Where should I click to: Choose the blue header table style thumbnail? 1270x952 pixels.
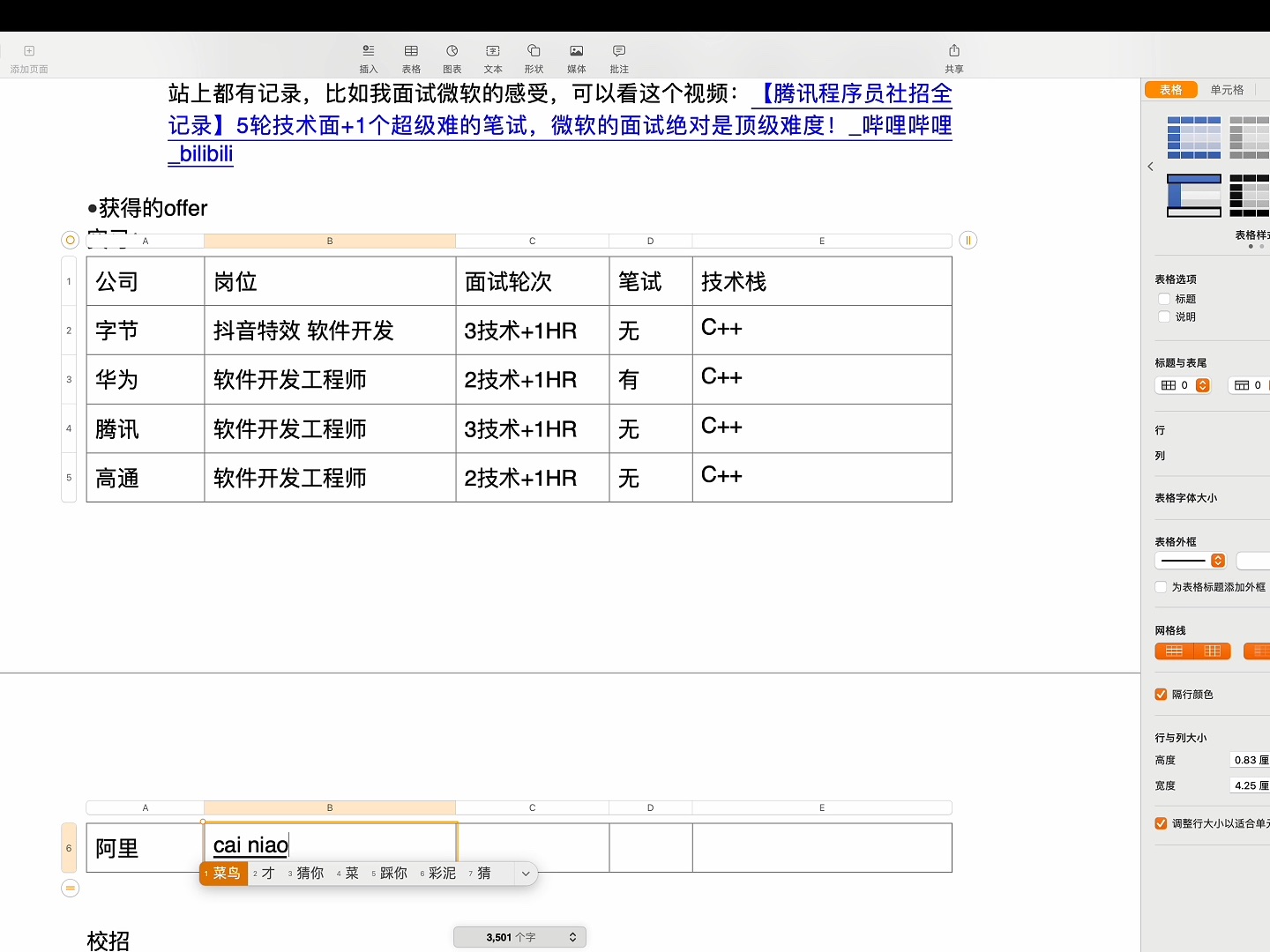1194,138
